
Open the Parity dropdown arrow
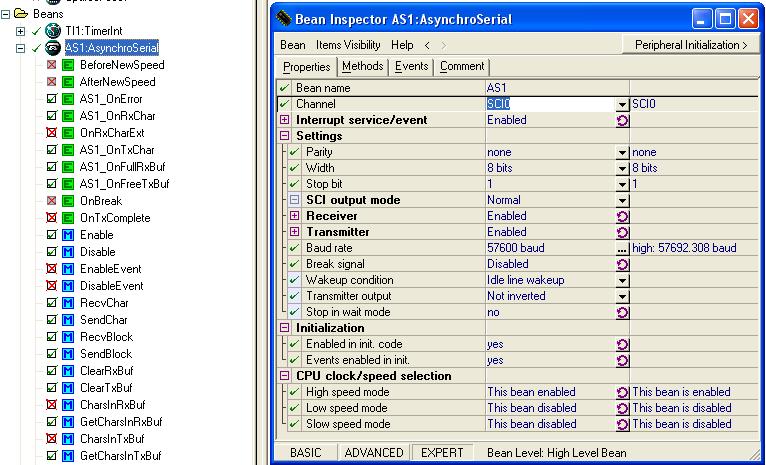click(622, 153)
